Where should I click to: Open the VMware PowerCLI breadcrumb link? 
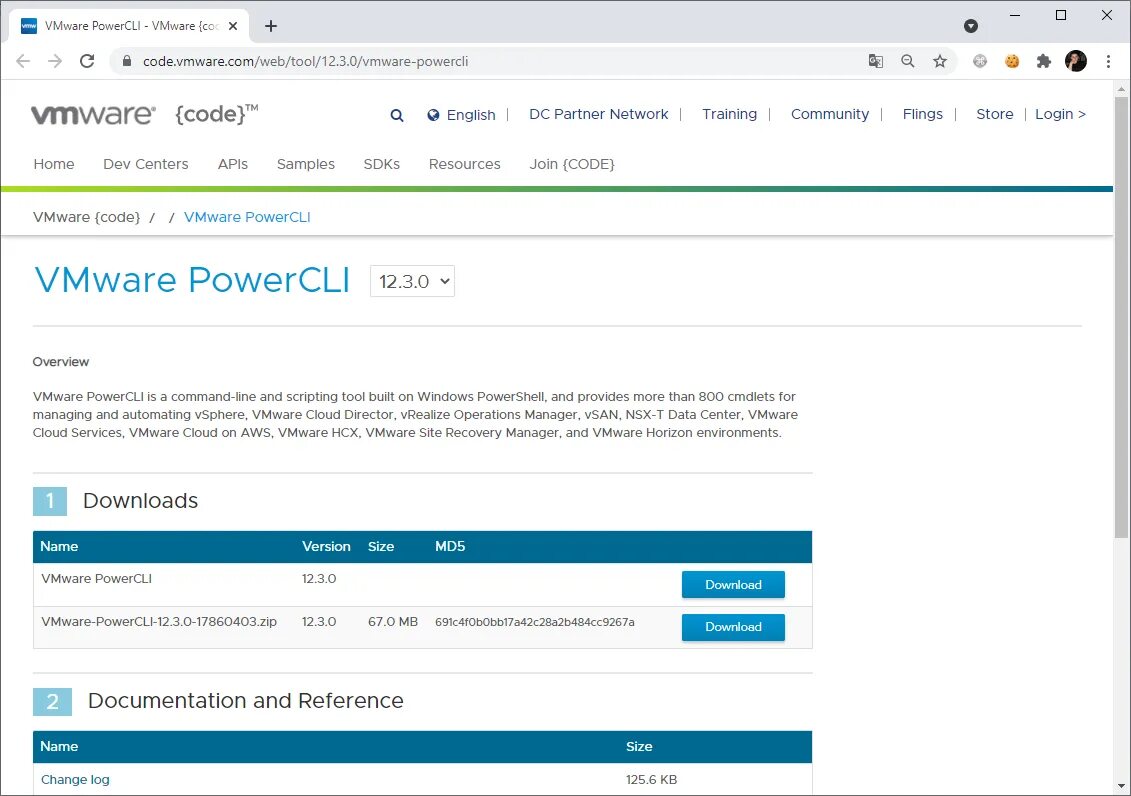coord(247,217)
